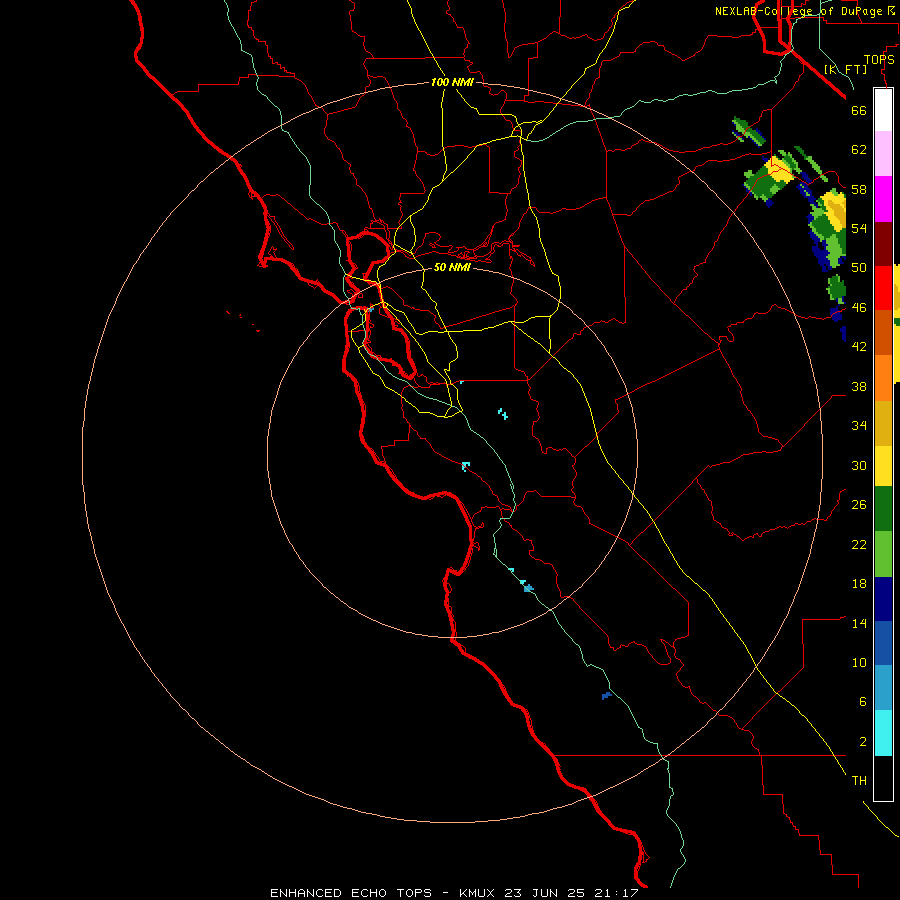
Task: Select the light green legend swatch
Action: point(883,554)
